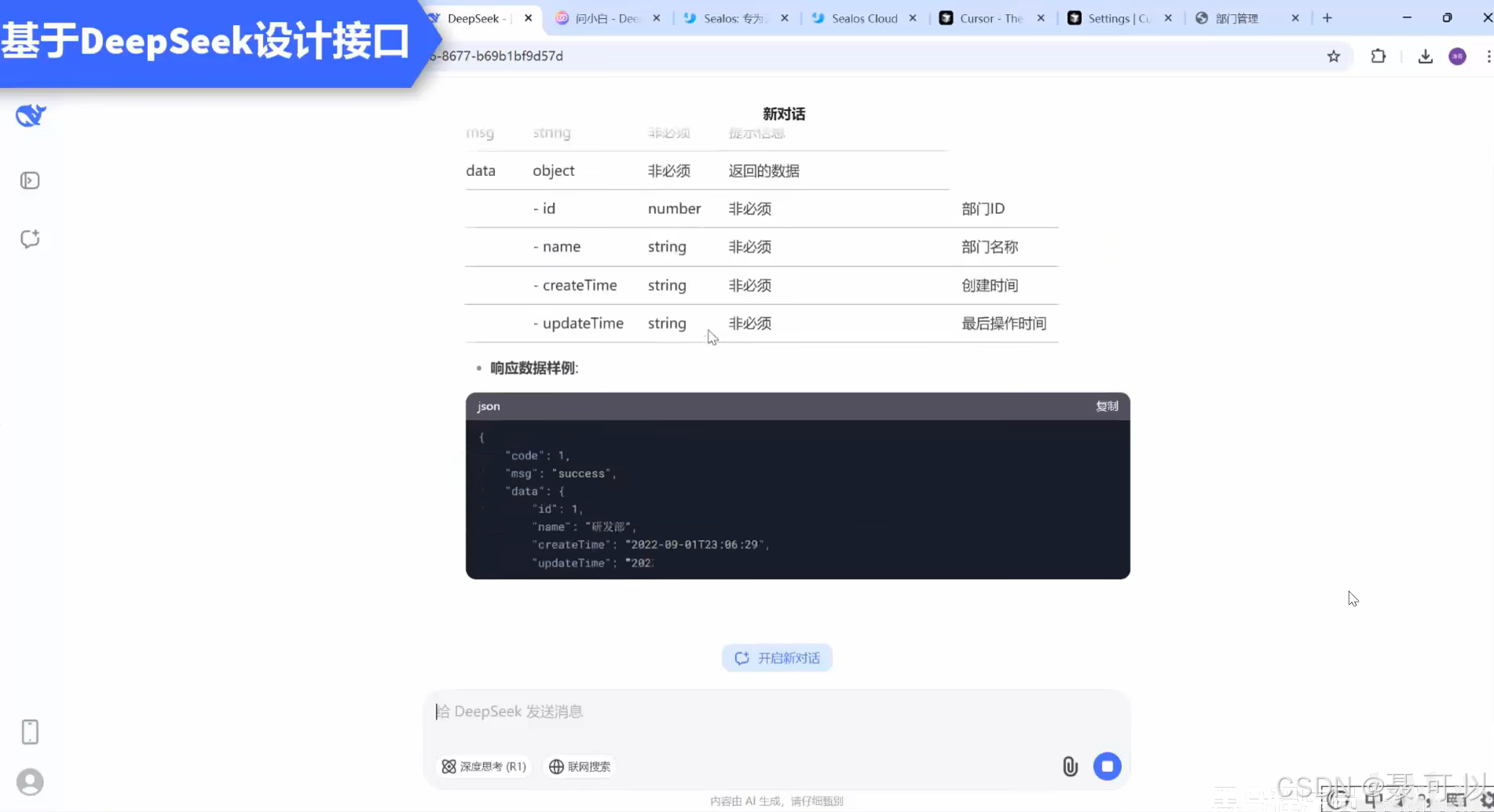Viewport: 1494px width, 812px height.
Task: Open browser downloads icon
Action: [x=1425, y=56]
